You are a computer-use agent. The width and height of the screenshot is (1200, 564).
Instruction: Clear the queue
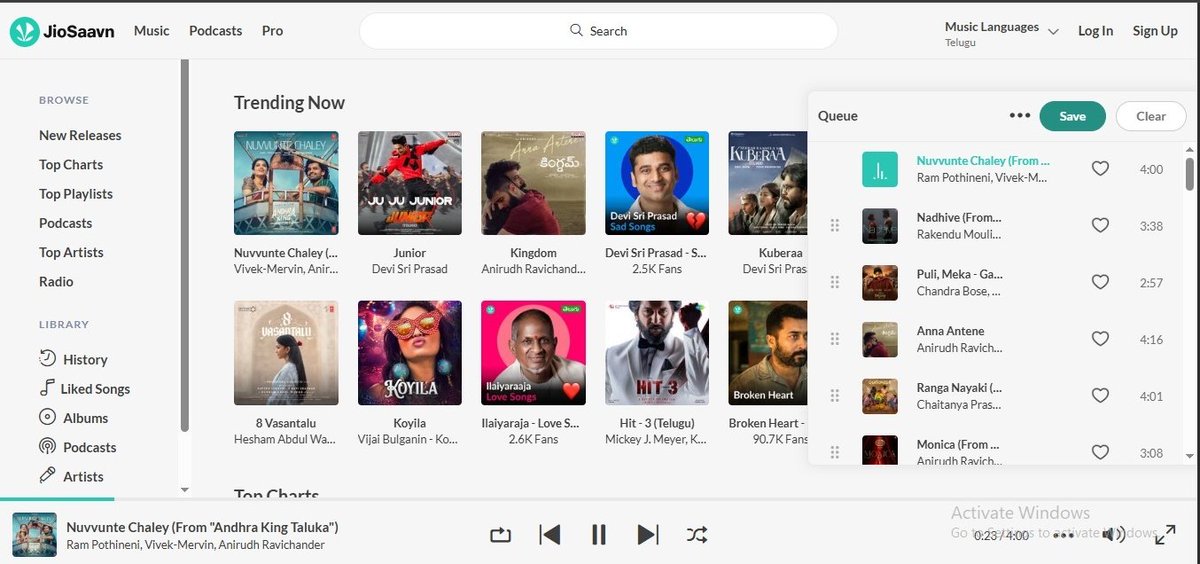click(x=1151, y=116)
